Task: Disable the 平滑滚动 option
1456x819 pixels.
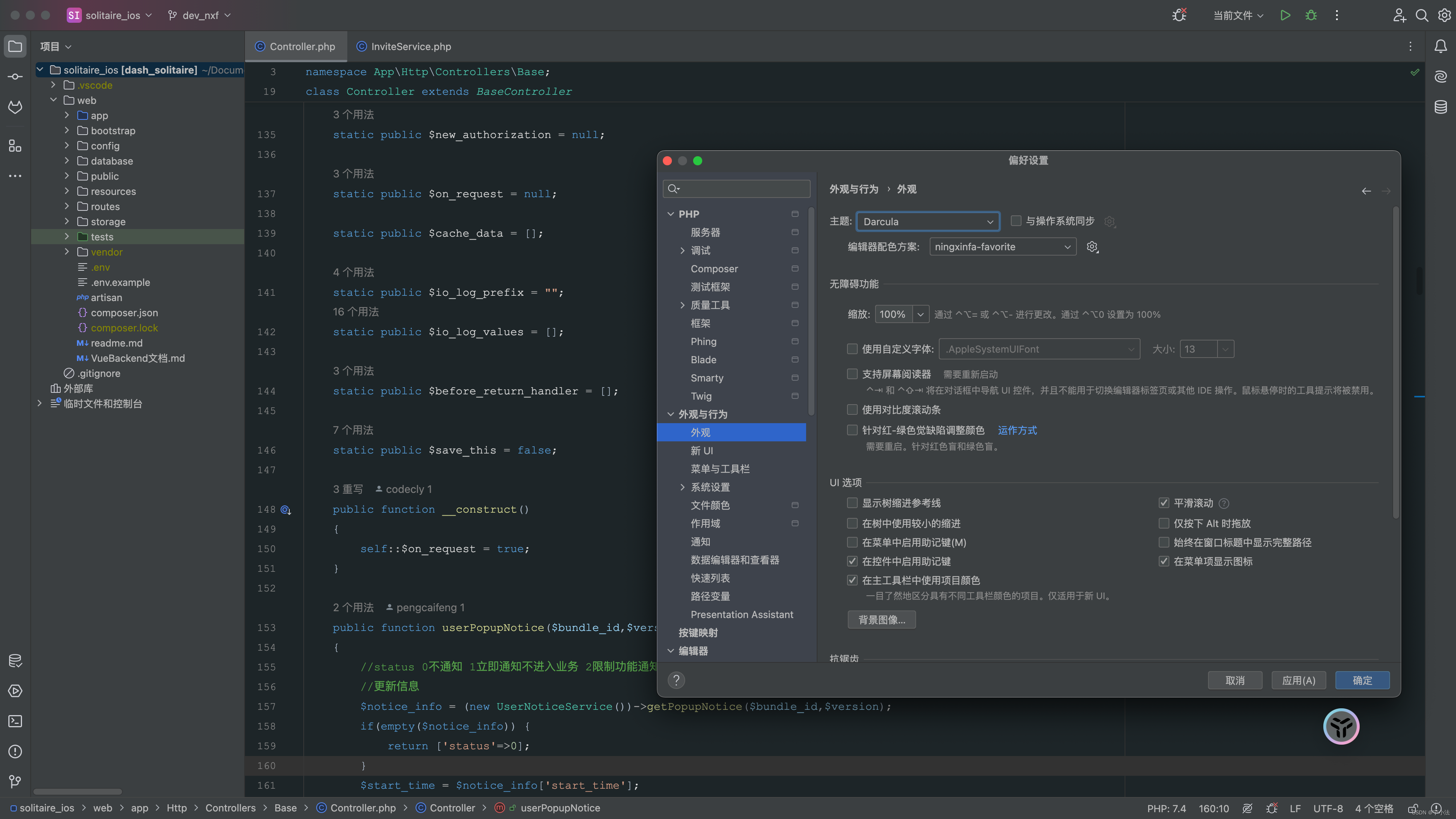Action: (1164, 502)
